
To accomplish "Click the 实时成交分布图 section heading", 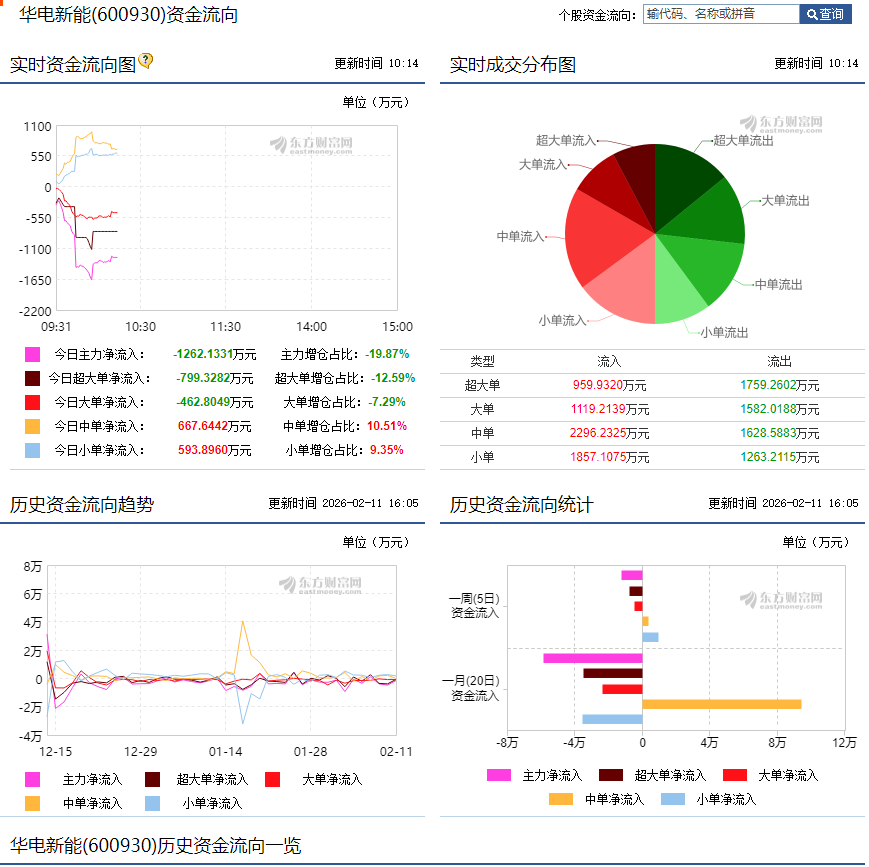I will tap(513, 65).
